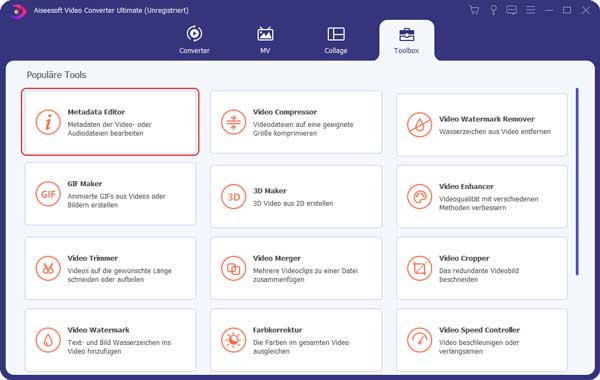Viewport: 600px width, 380px height.
Task: Click text '3D Video aus 2D erstellen'
Action: pyautogui.click(x=293, y=203)
